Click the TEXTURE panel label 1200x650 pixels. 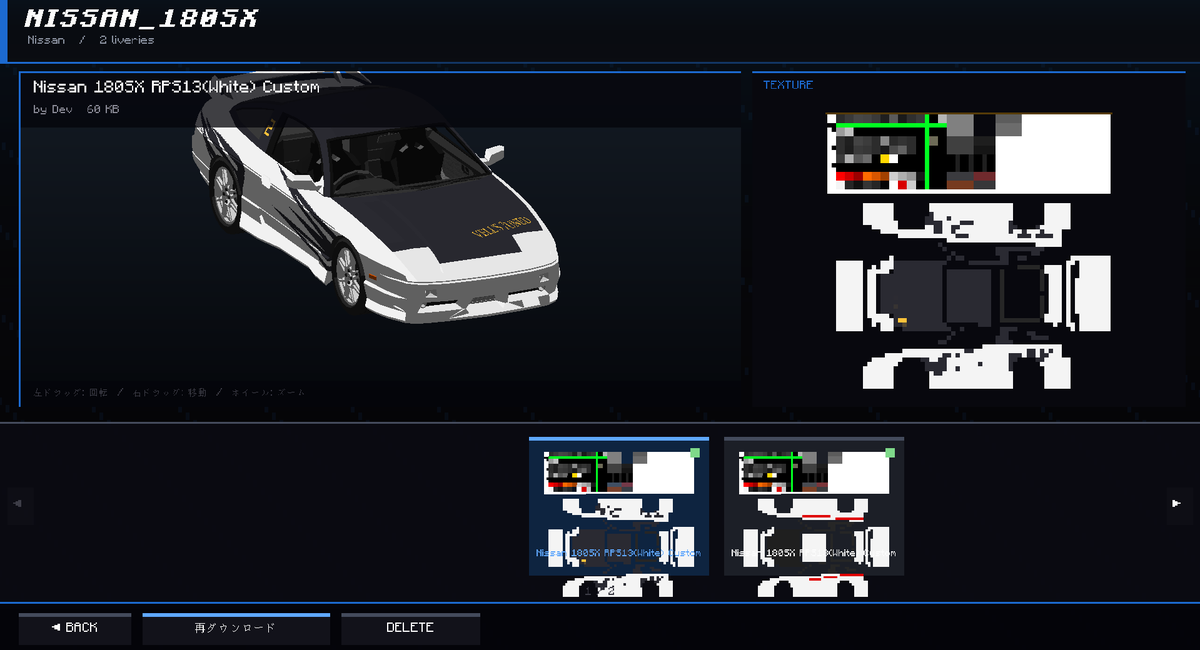[x=788, y=85]
